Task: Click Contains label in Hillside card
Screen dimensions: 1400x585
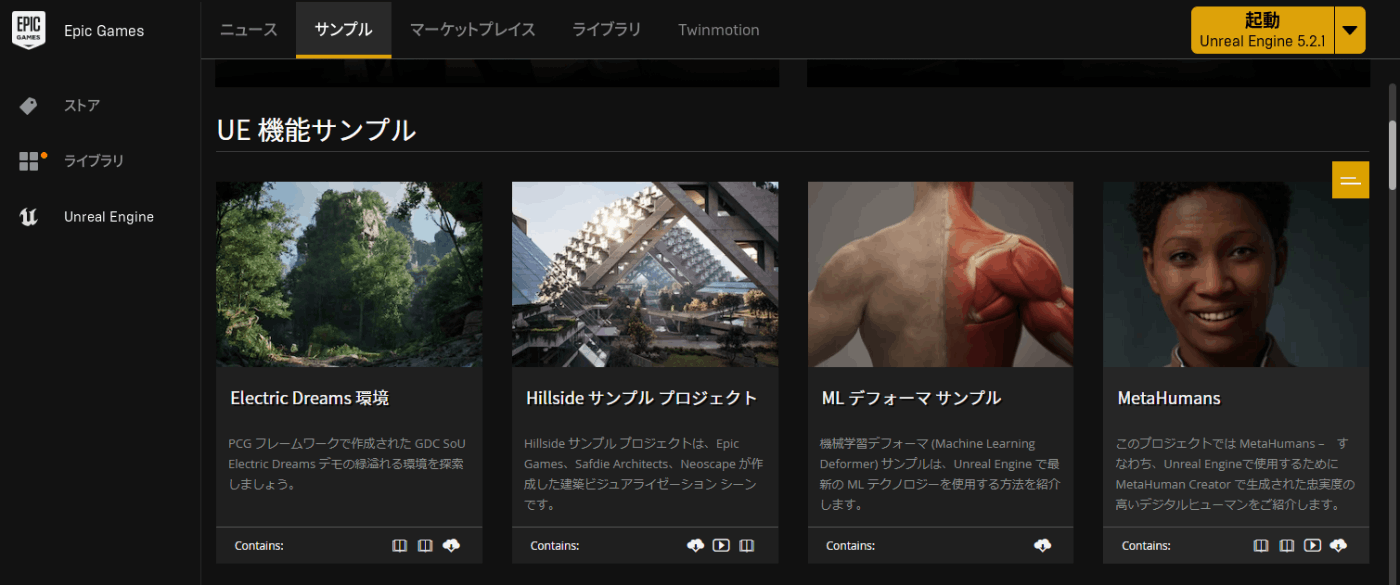Action: 555,546
